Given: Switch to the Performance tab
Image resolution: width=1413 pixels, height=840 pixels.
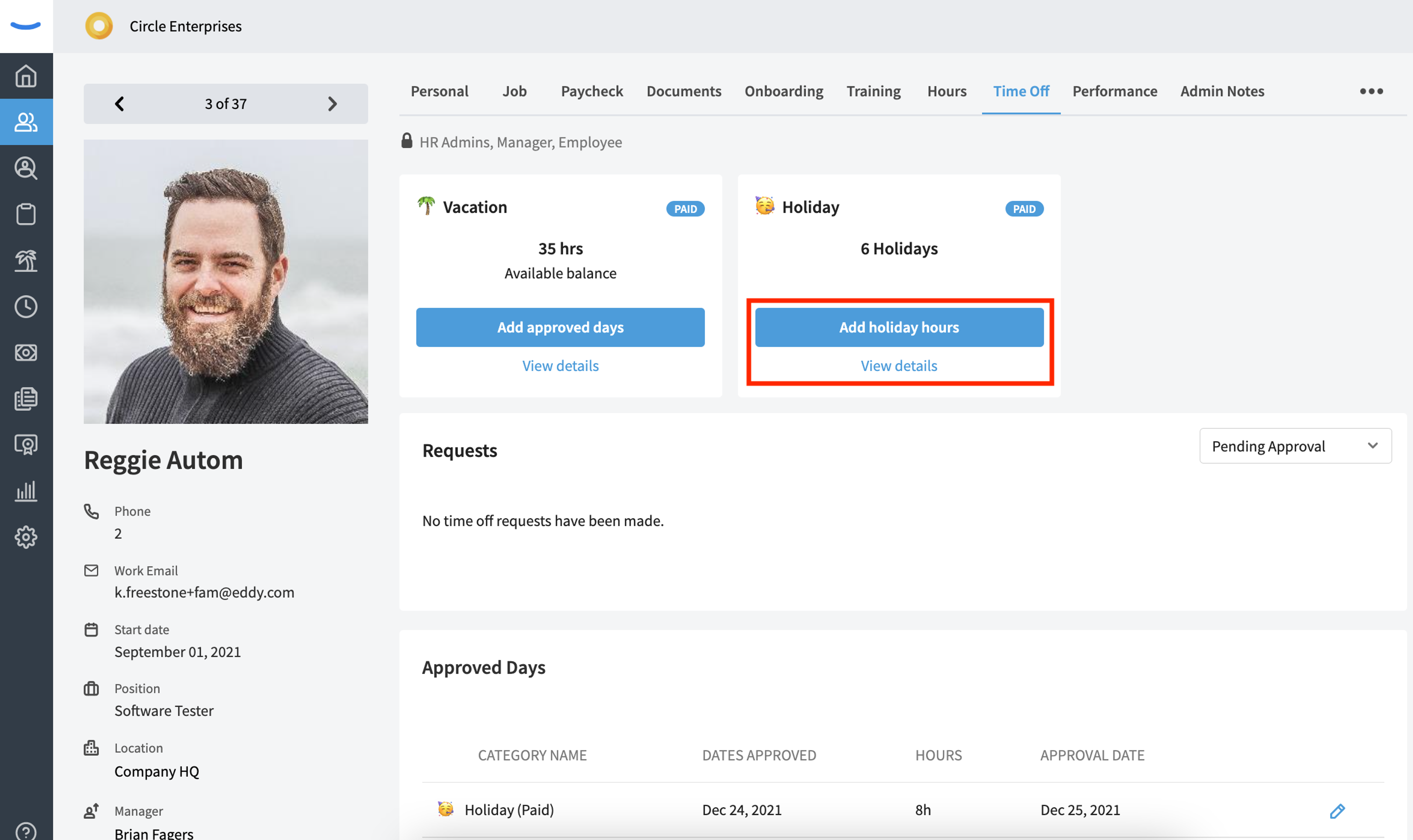Looking at the screenshot, I should pyautogui.click(x=1115, y=91).
